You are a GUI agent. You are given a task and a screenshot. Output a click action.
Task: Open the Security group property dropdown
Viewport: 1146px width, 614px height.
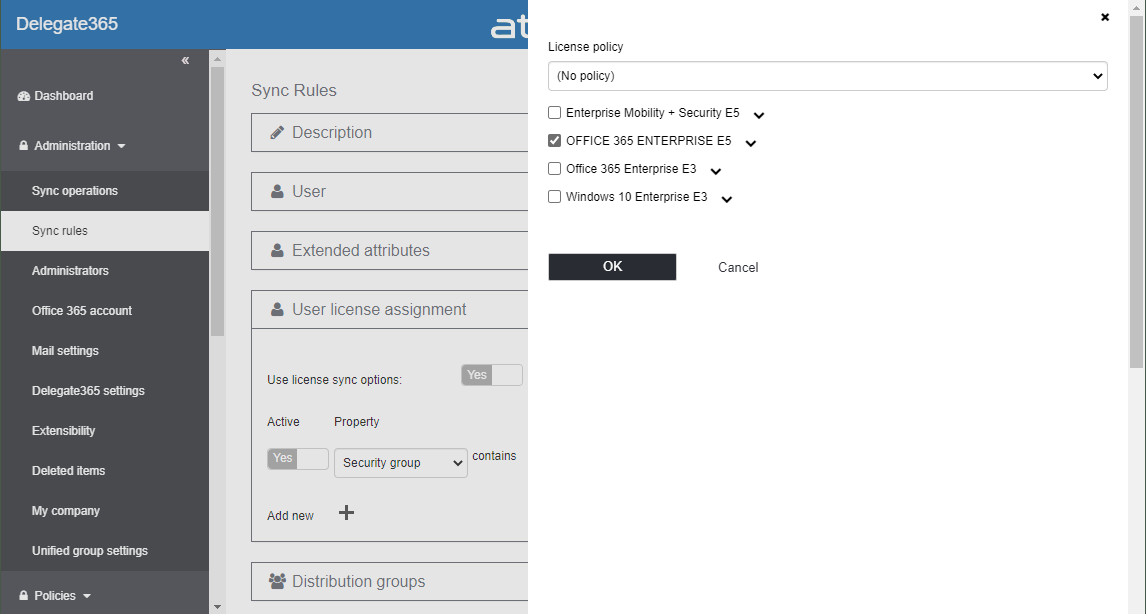400,463
